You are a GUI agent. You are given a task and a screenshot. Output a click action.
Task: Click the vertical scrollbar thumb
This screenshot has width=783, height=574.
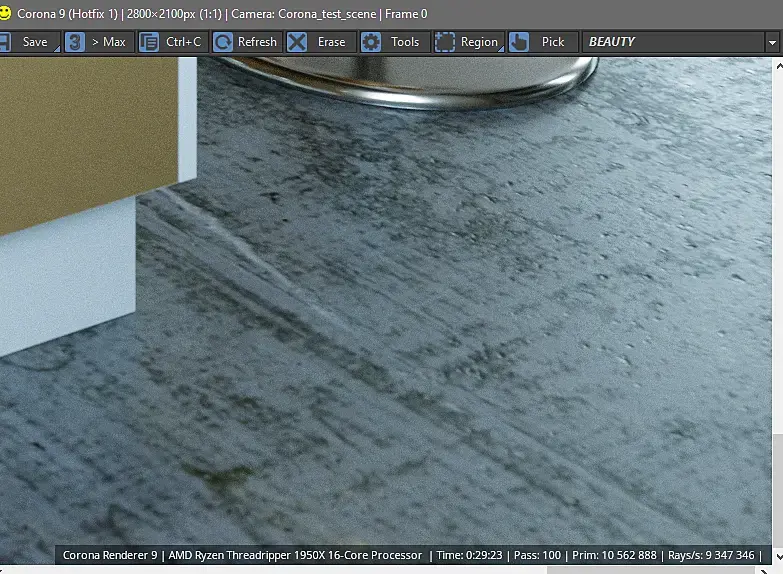778,492
